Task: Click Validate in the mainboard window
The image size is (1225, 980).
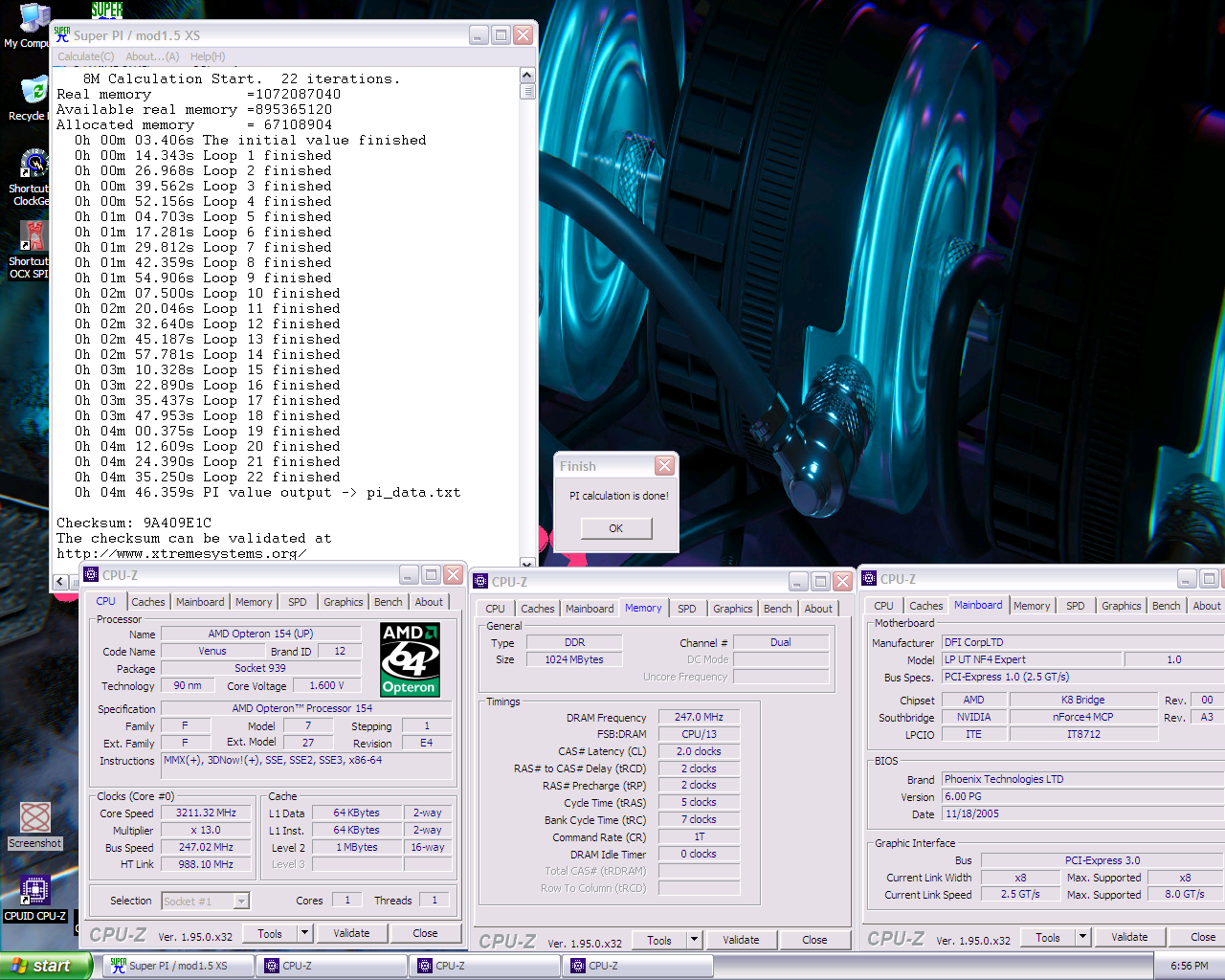Action: tap(1129, 937)
